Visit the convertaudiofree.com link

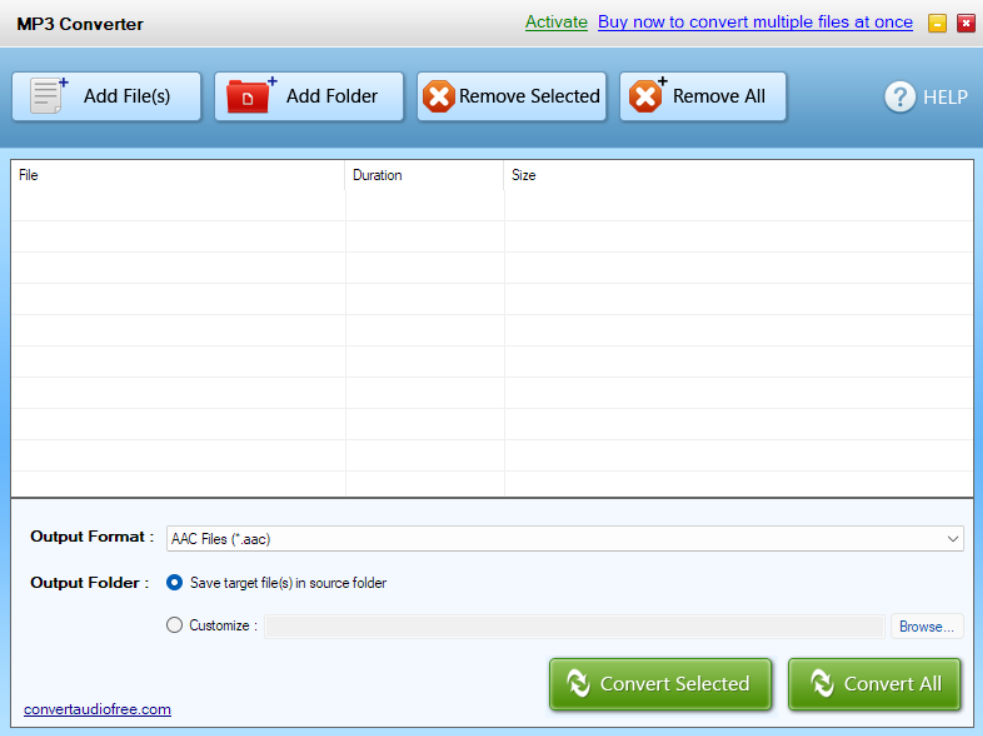(x=97, y=709)
